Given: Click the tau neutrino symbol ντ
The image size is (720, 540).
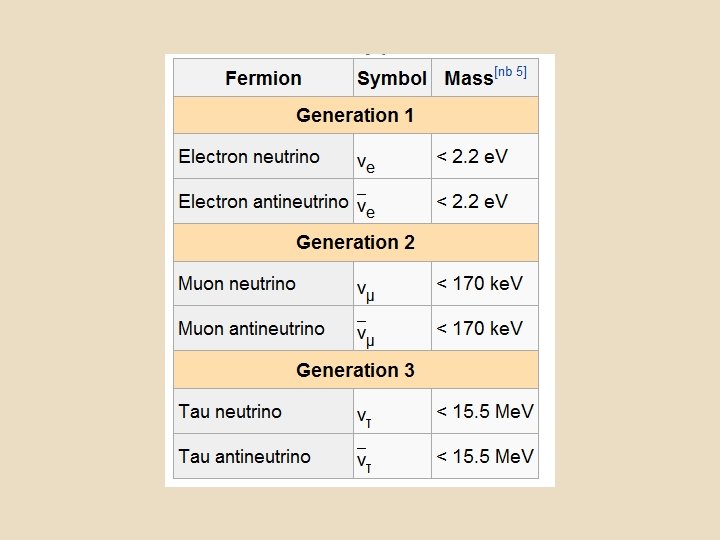Looking at the screenshot, I should click(x=365, y=416).
